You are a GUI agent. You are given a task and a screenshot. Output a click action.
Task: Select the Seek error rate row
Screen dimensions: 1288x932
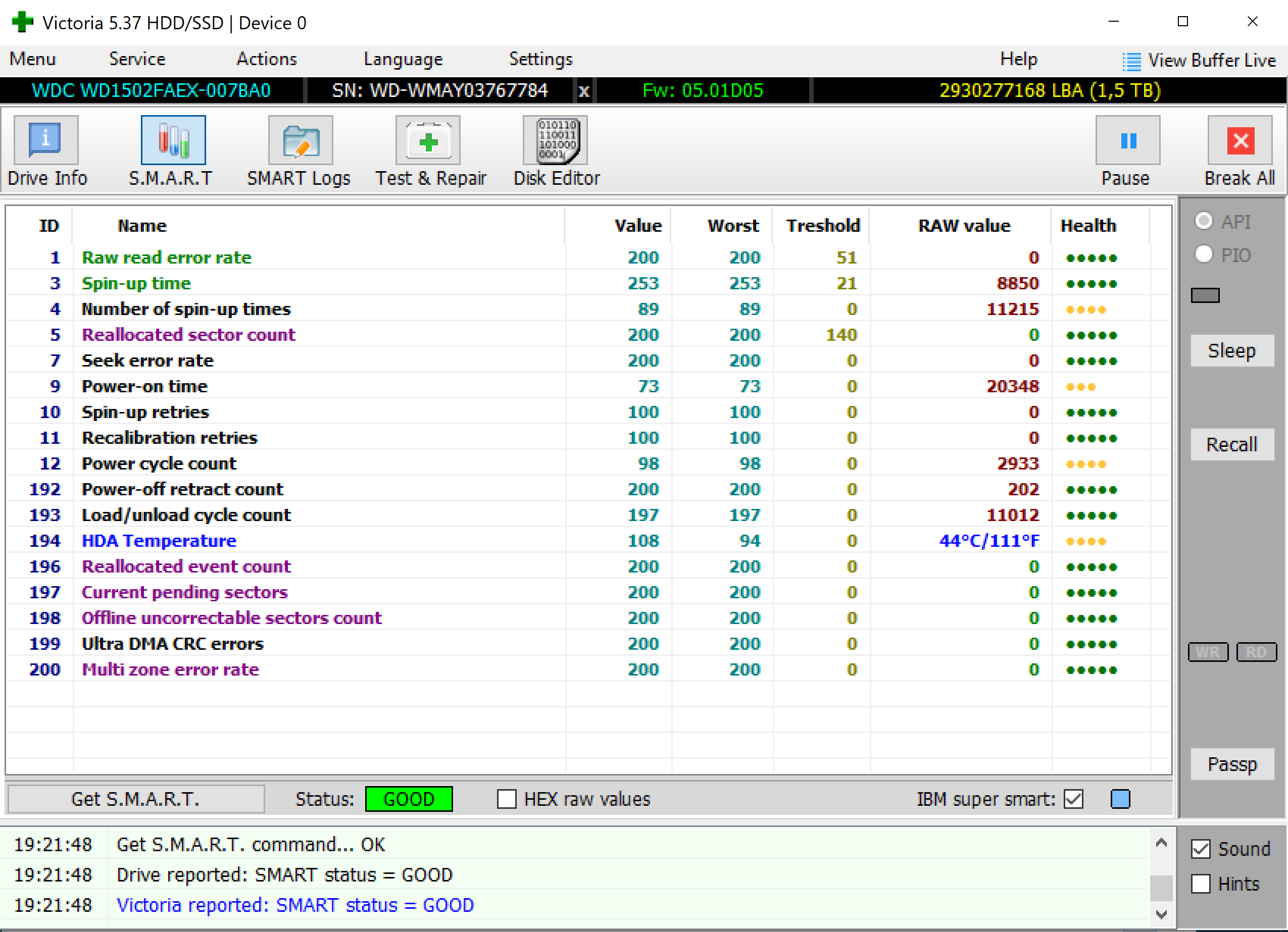point(588,360)
